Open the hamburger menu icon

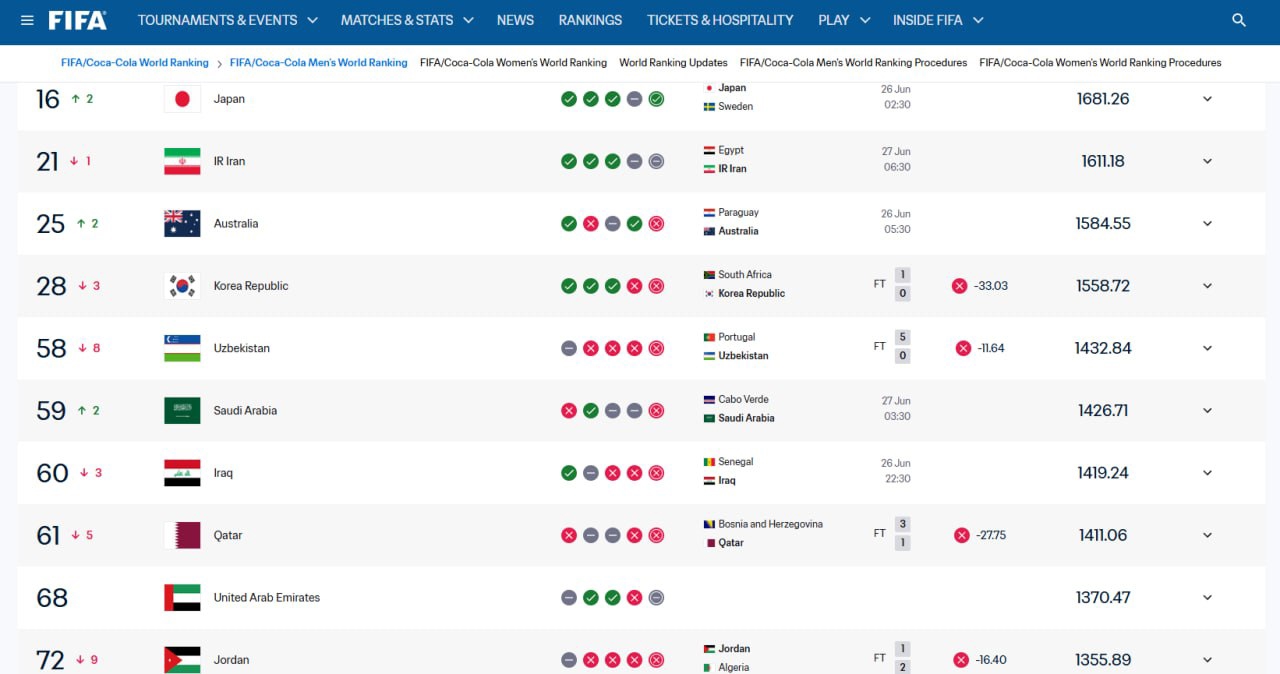[27, 20]
